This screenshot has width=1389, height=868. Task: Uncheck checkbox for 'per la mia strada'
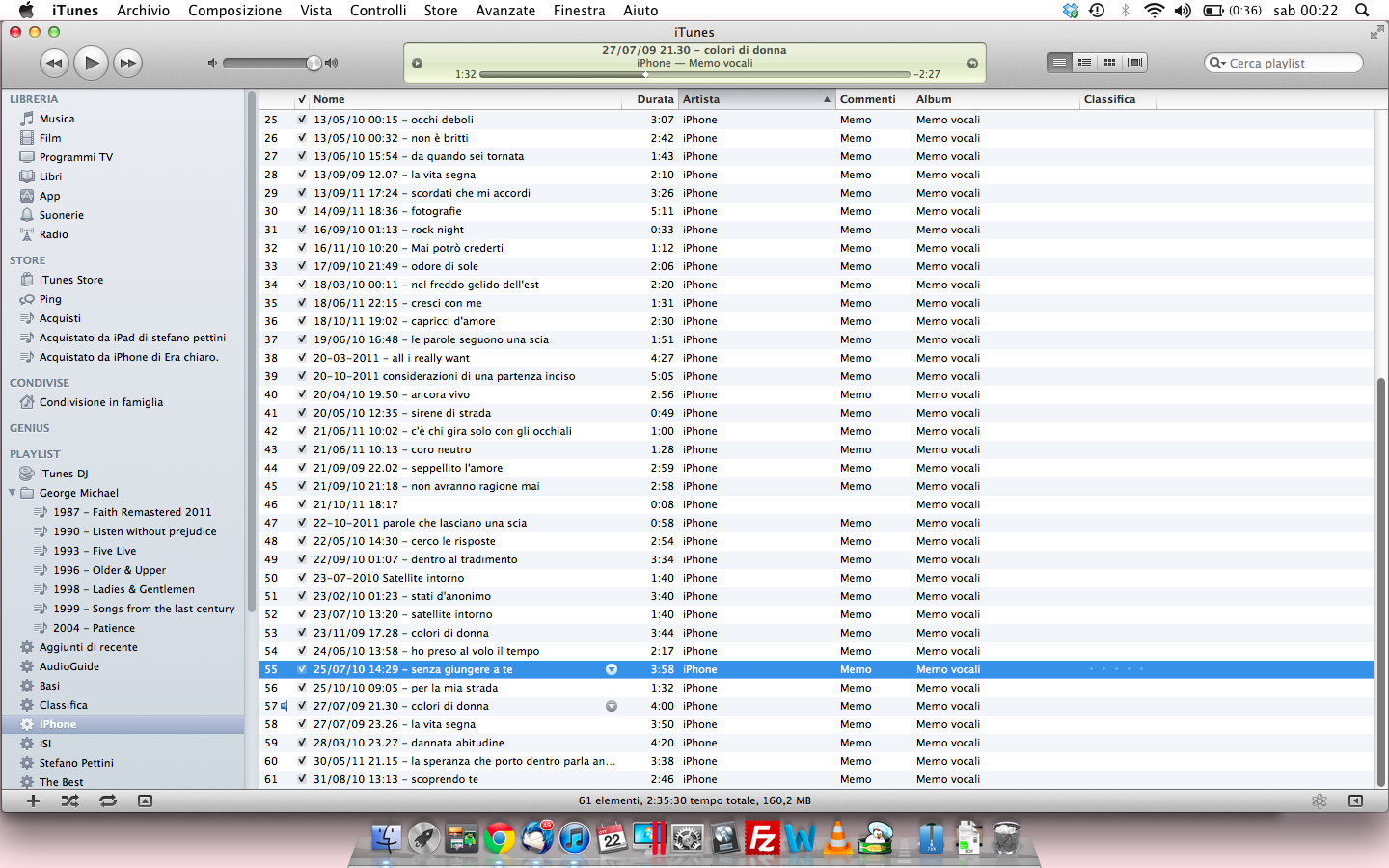point(302,688)
